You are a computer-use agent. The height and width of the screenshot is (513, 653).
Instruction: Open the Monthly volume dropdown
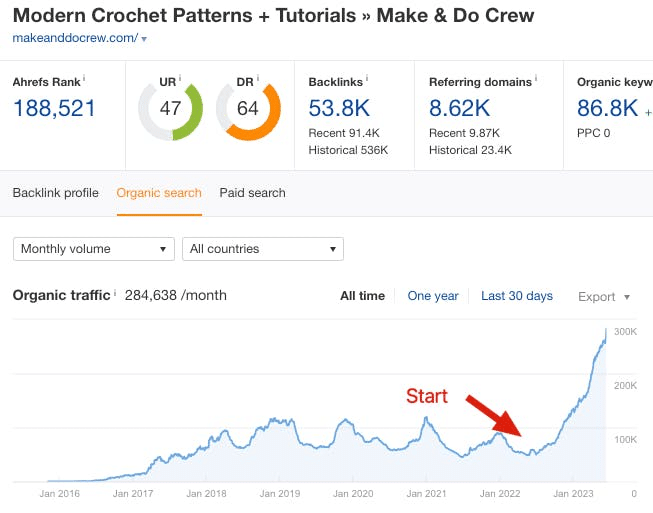click(x=94, y=249)
